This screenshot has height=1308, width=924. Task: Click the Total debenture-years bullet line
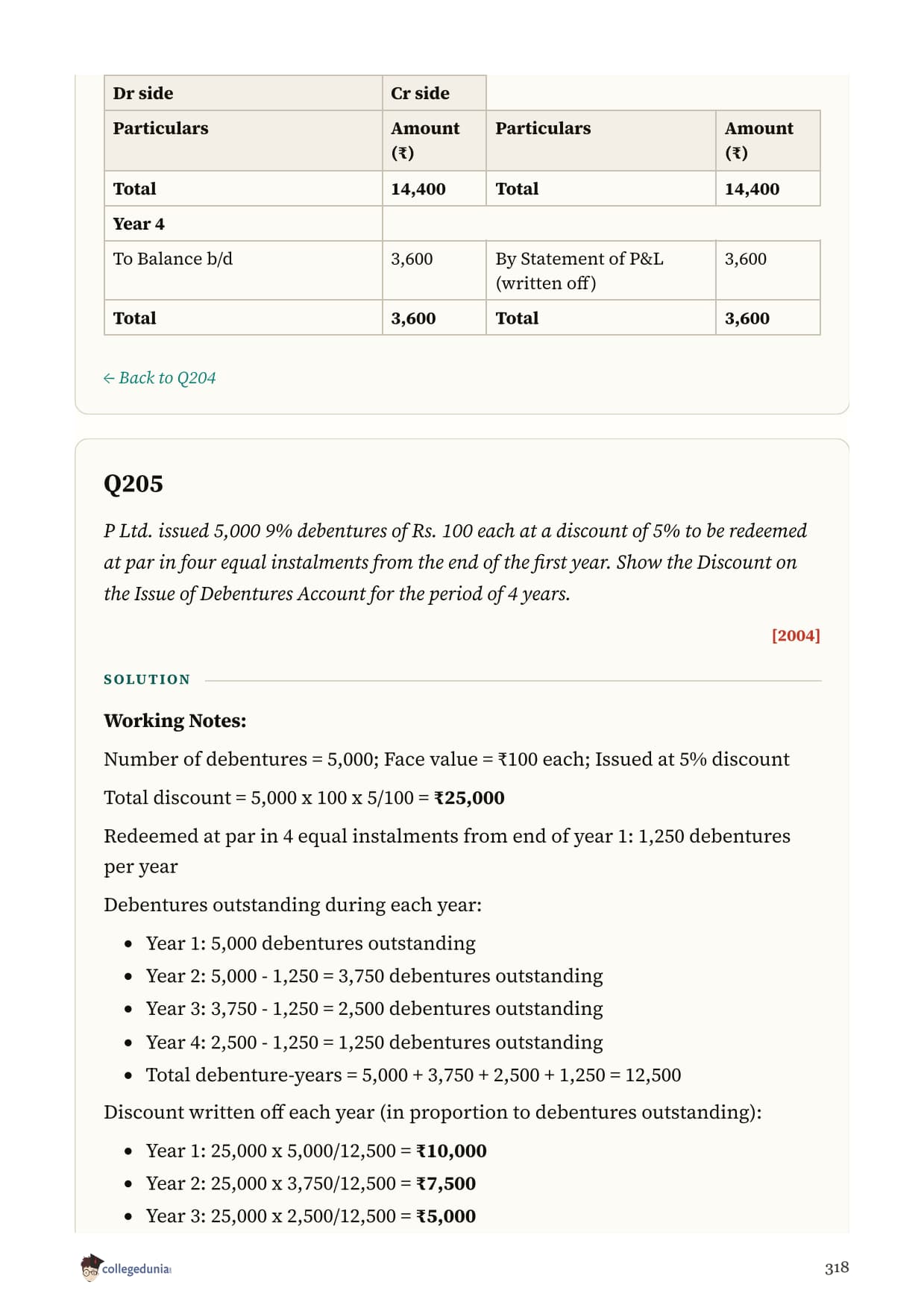tap(413, 1075)
